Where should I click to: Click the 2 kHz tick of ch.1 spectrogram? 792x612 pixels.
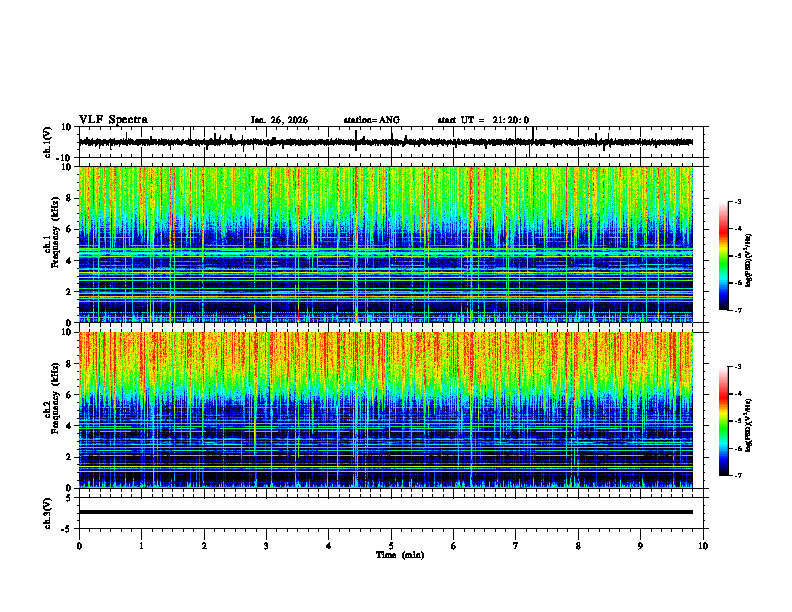(x=69, y=291)
